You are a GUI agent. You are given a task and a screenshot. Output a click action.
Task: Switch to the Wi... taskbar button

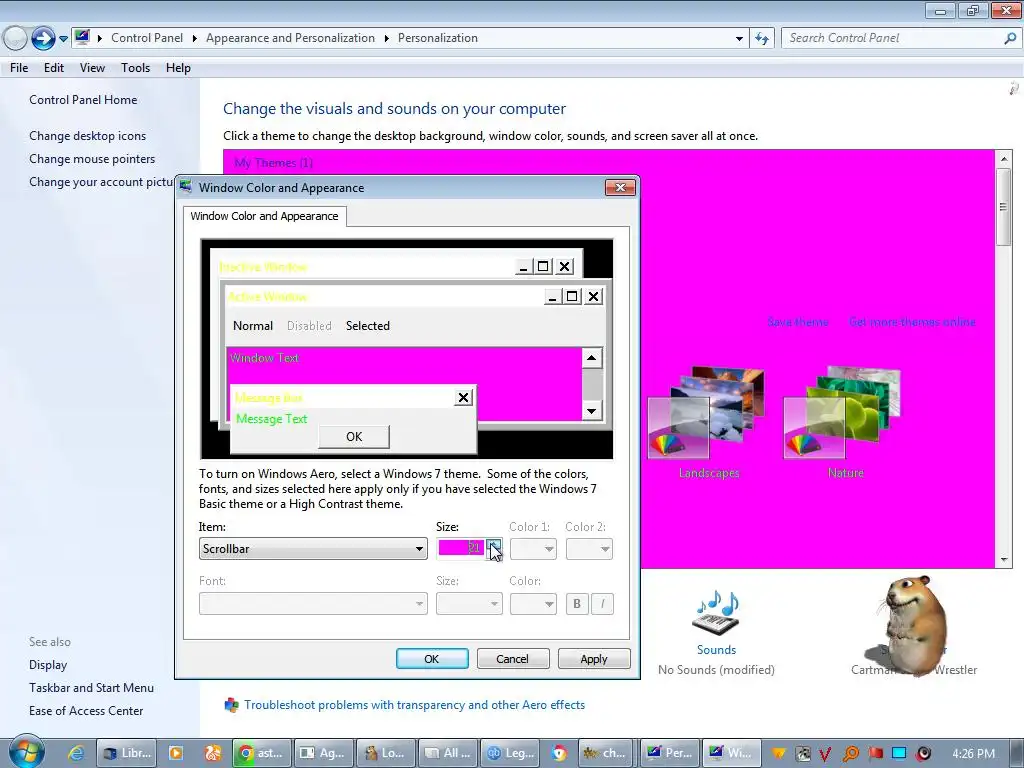pos(732,753)
